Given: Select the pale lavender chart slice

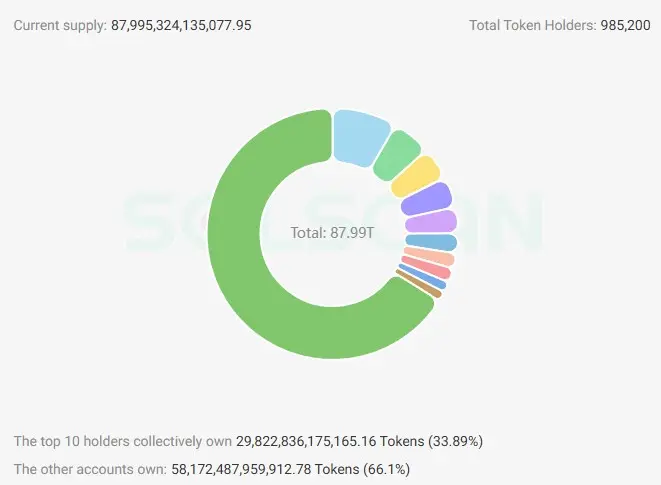Looking at the screenshot, I should pos(432,222).
